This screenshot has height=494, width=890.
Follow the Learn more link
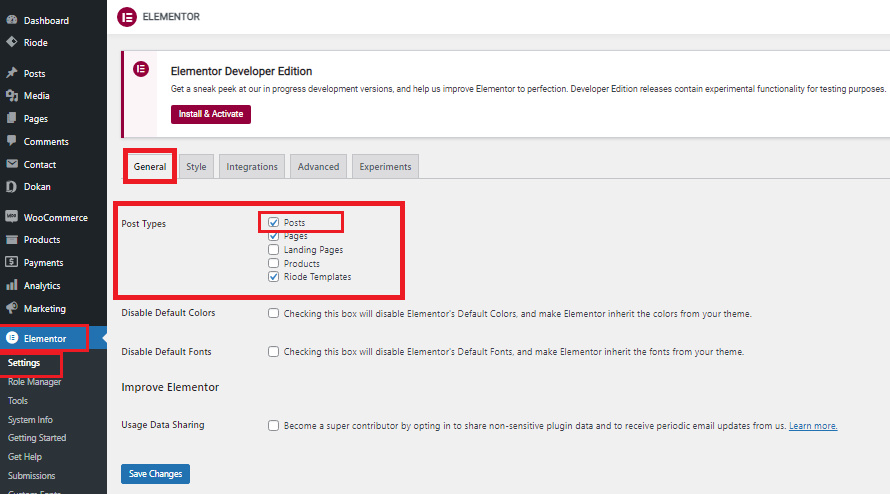(x=813, y=426)
